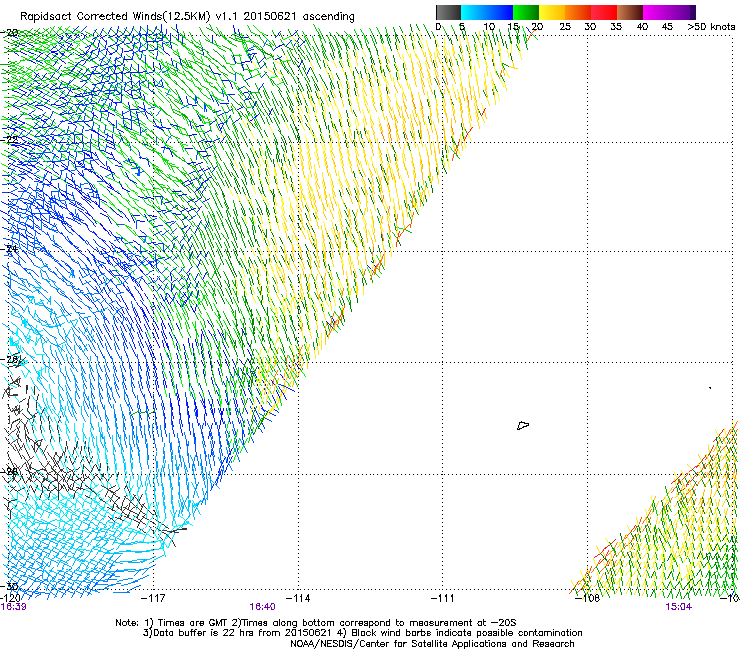The width and height of the screenshot is (740, 650).
Task: Click the '-24' latitude axis label
Action: [x=10, y=249]
